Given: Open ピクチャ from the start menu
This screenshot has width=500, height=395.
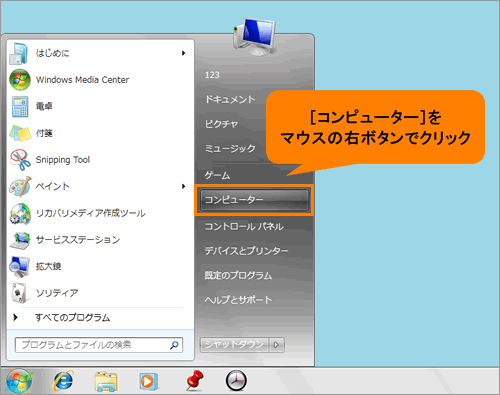Looking at the screenshot, I should (221, 124).
